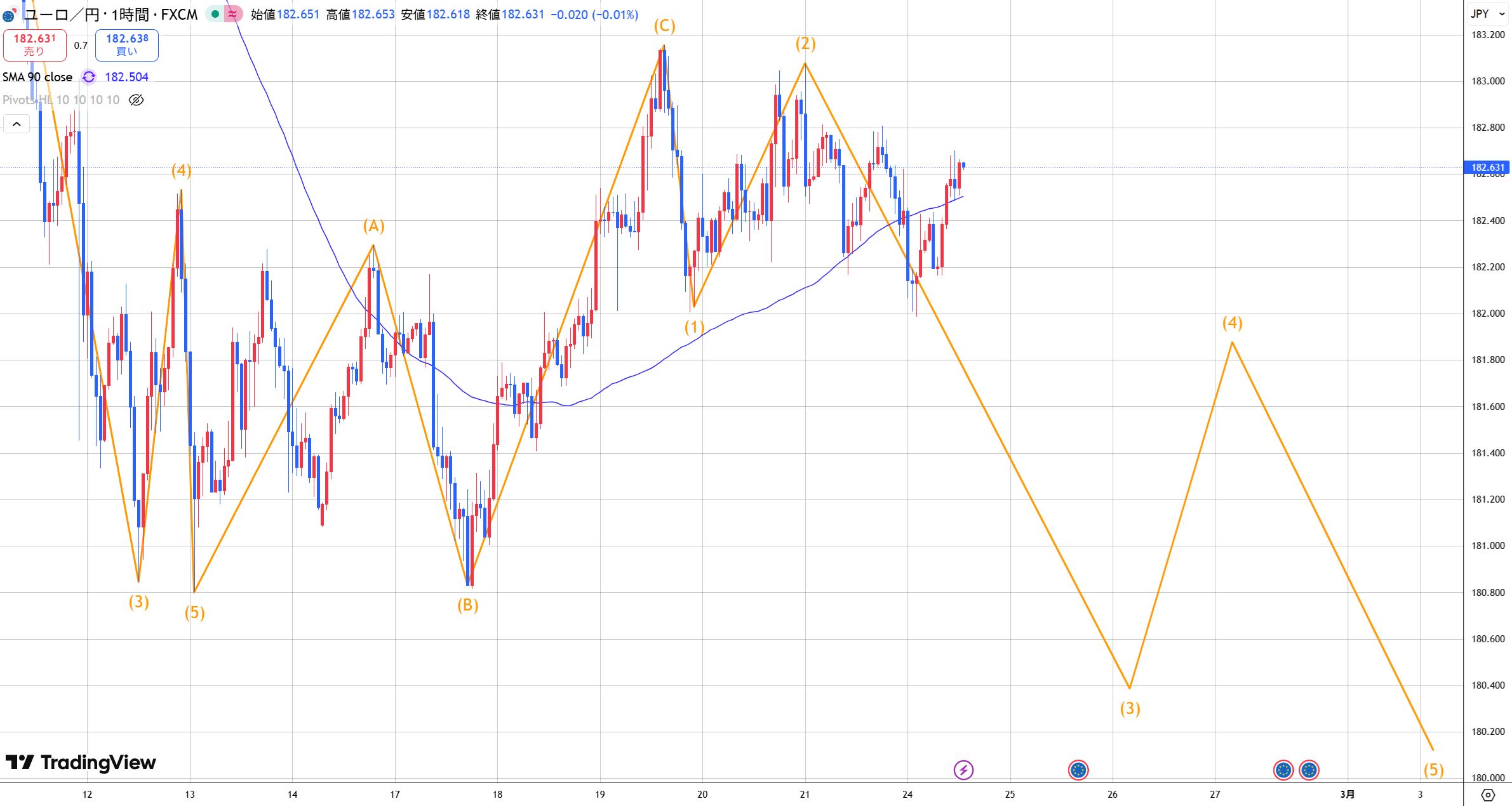Click the SMA 90 refresh indicator icon
Screen dimensions: 1512x806
[x=89, y=77]
